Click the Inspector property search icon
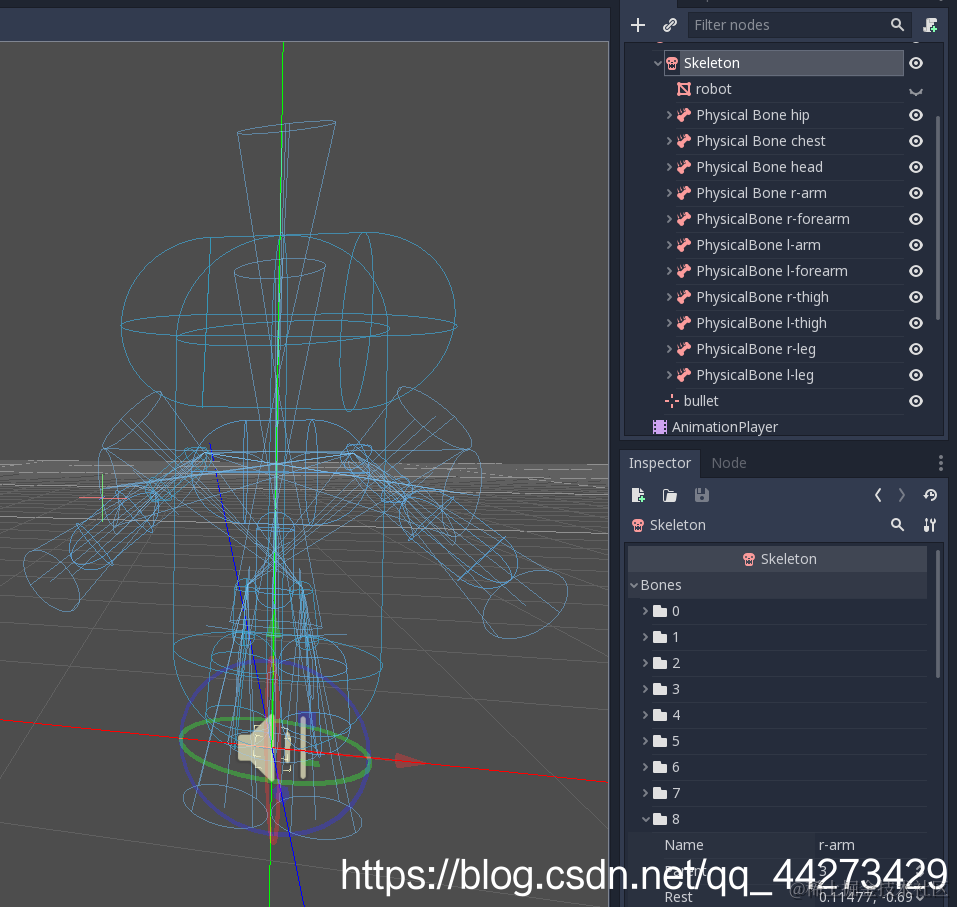 tap(897, 525)
